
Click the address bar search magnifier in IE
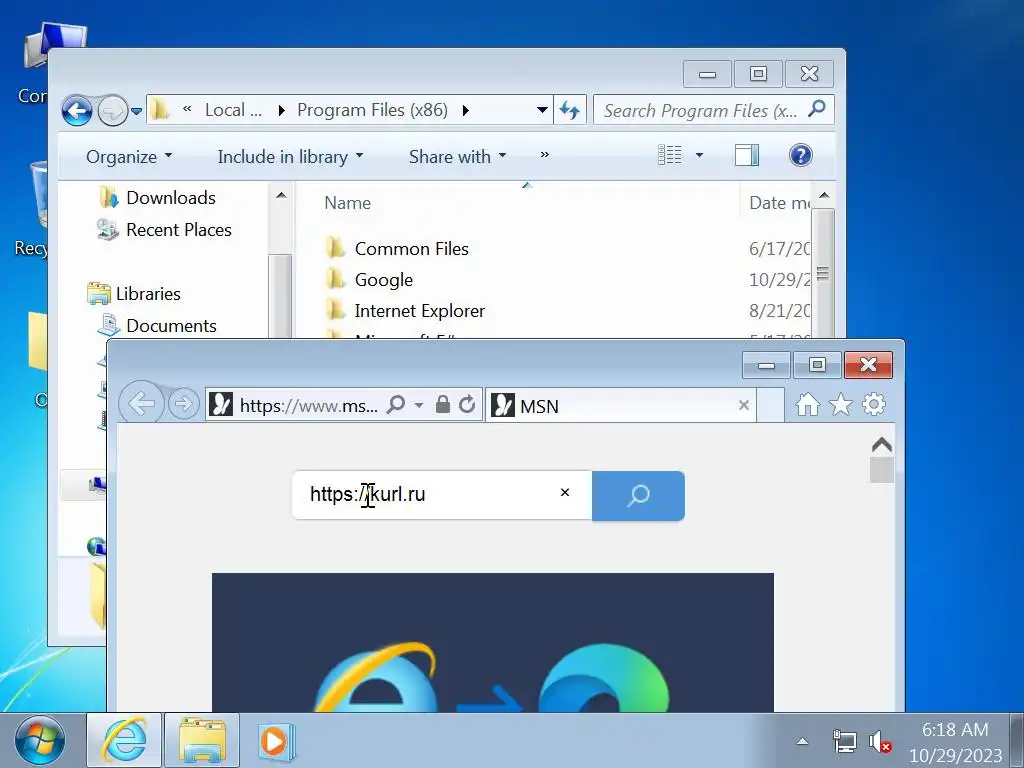coord(396,405)
